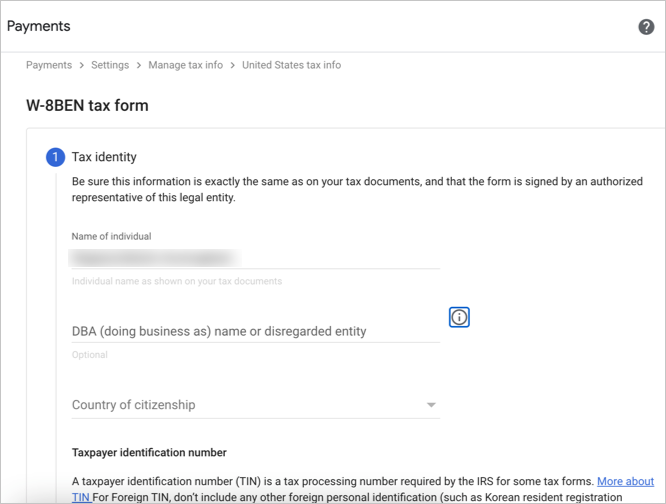
Task: Focus the Name of individual field
Action: (x=255, y=257)
